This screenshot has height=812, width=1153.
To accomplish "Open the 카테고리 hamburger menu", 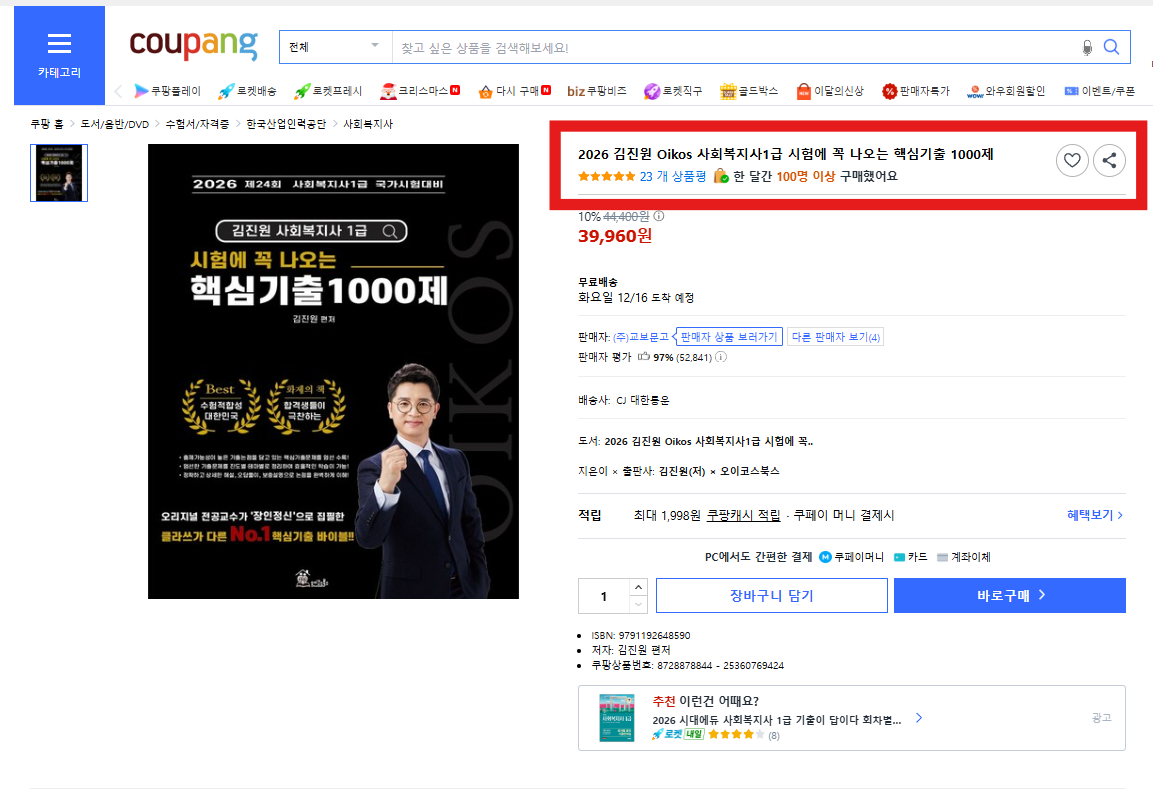I will (x=59, y=55).
